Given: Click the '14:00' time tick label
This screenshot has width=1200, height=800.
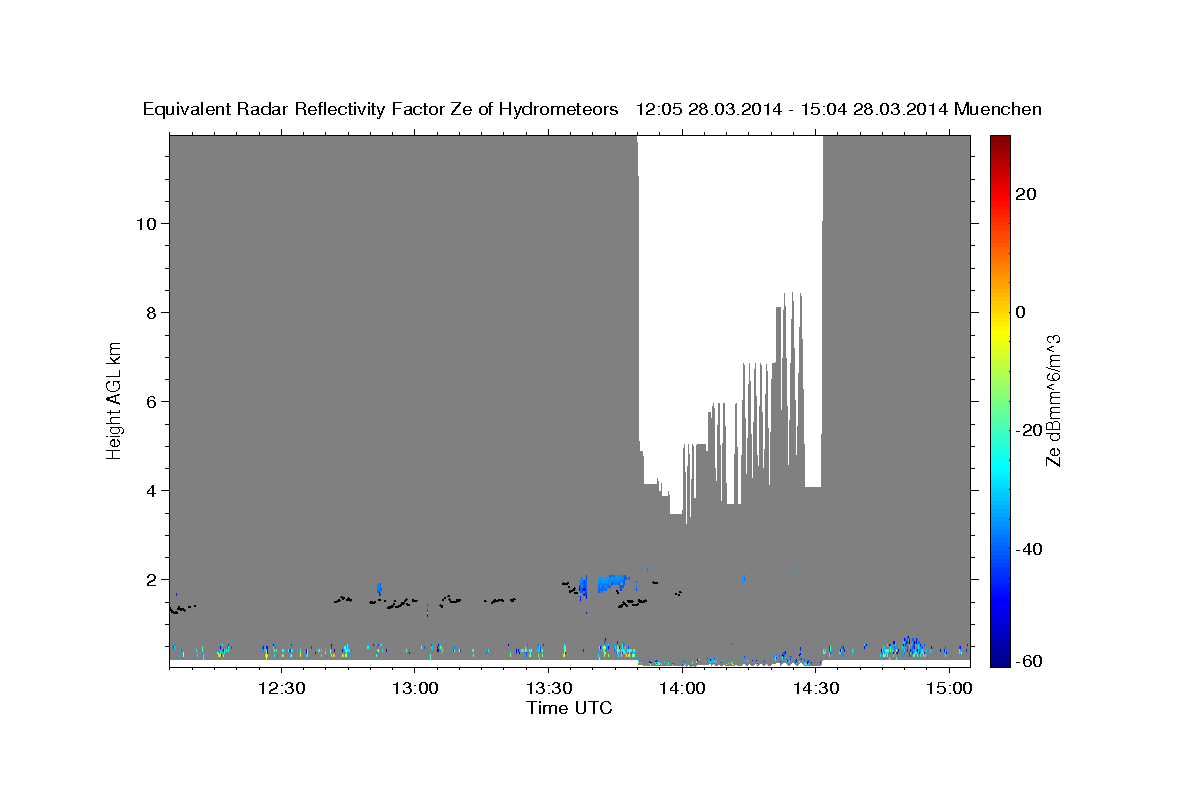Looking at the screenshot, I should (682, 688).
